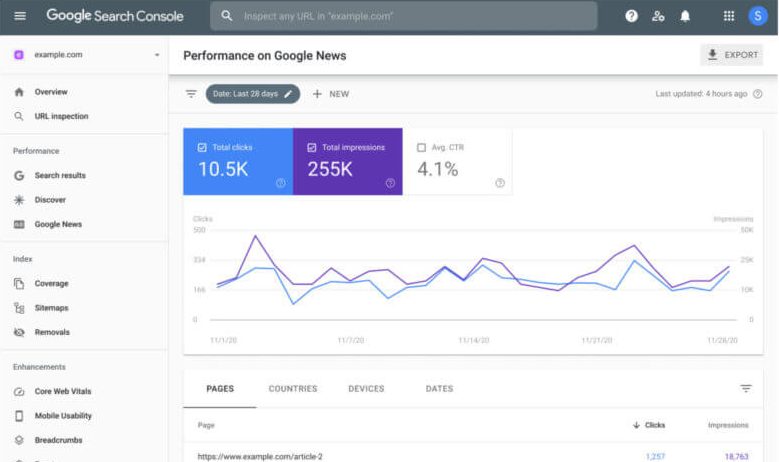Open the hamburger main menu
This screenshot has width=779, height=462.
[x=20, y=16]
